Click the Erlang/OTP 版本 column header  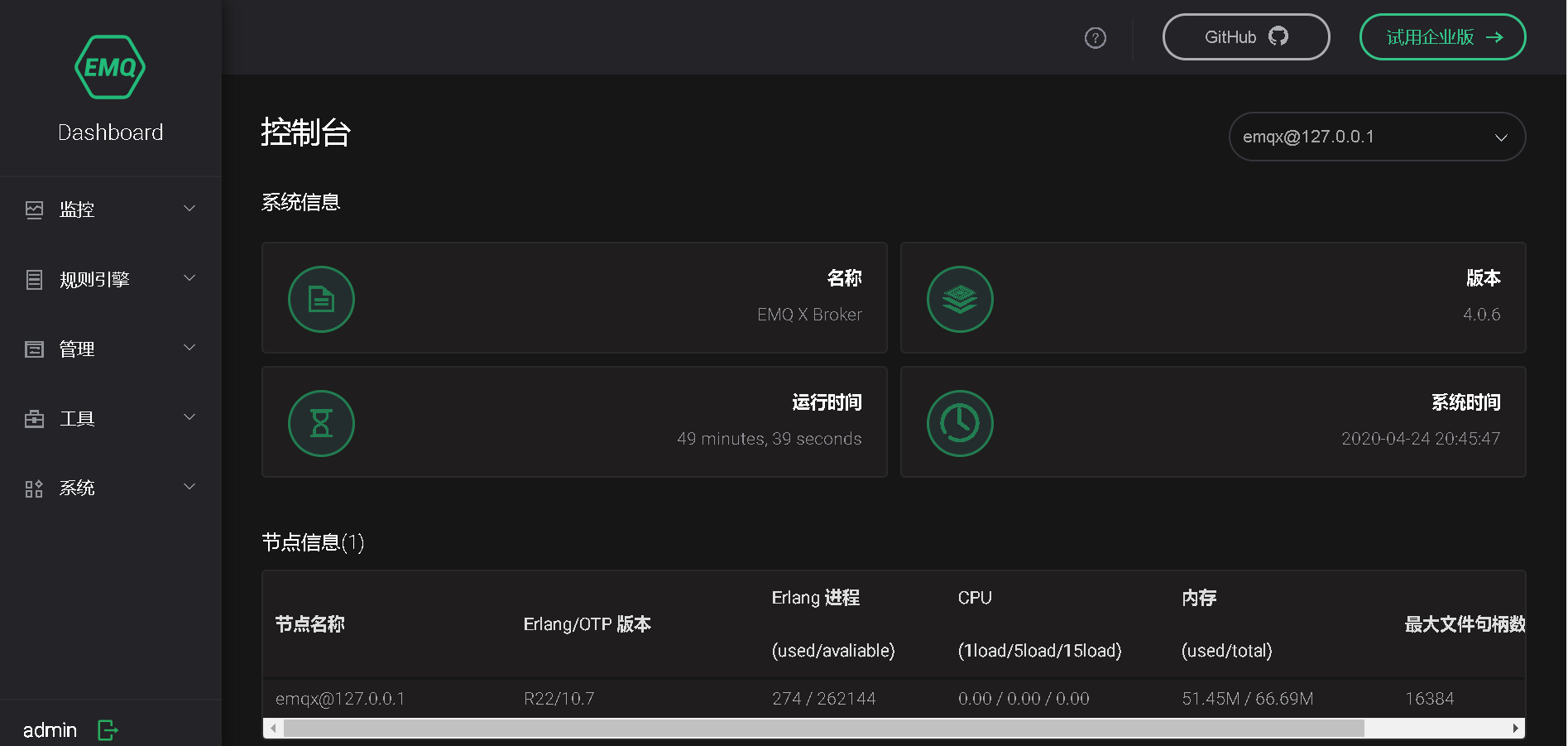[x=587, y=624]
